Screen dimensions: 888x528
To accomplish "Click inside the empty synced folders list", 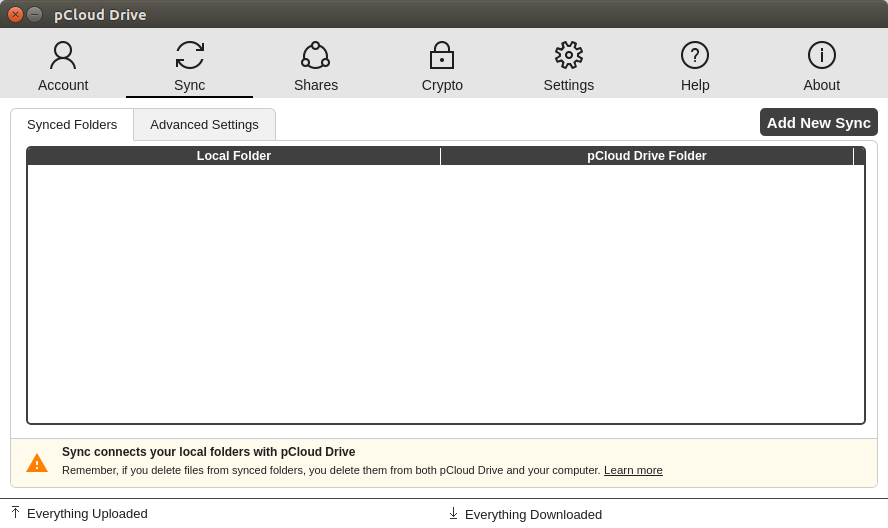I will 446,294.
